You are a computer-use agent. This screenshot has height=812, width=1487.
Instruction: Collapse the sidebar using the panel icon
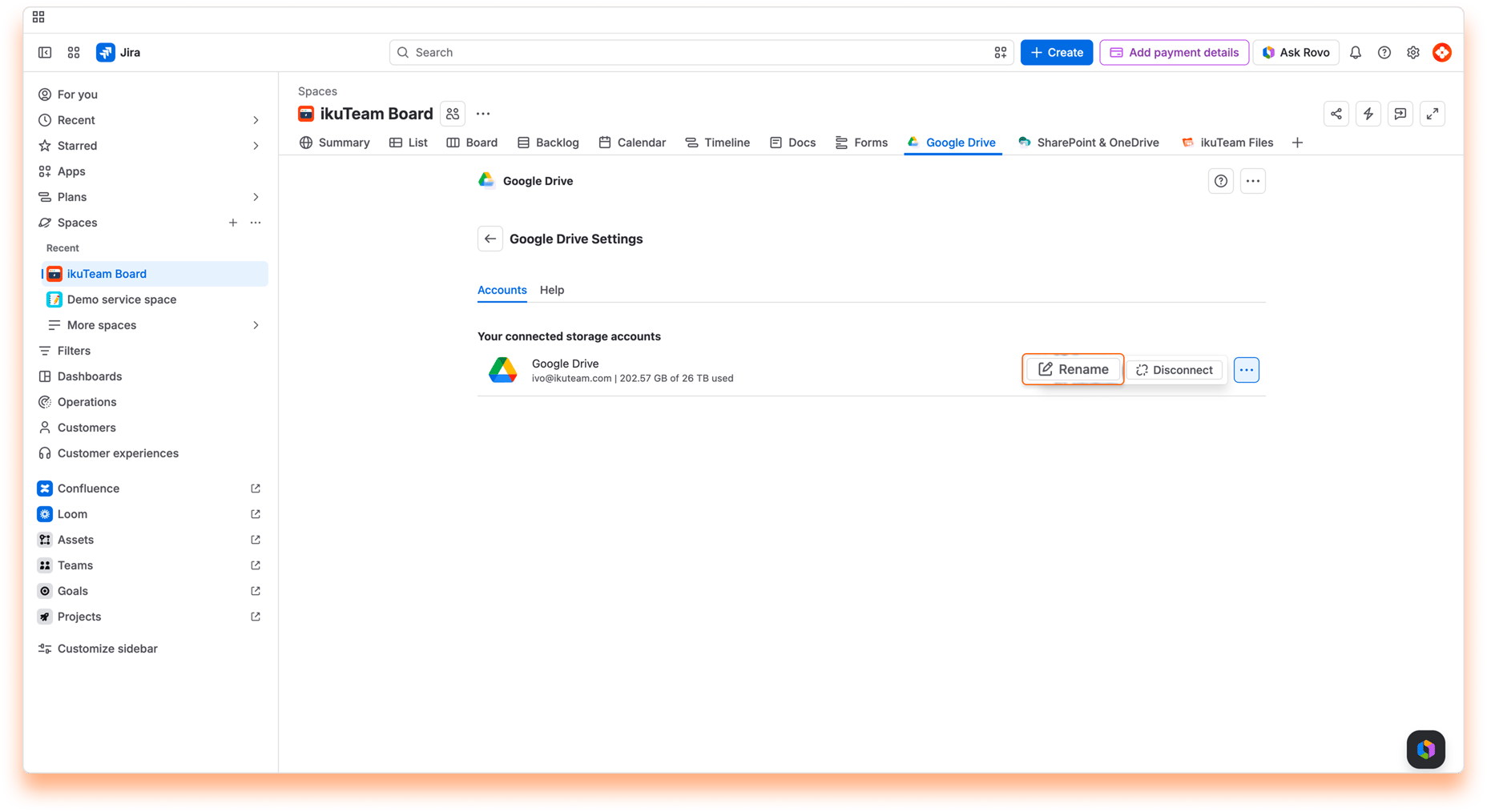click(45, 52)
